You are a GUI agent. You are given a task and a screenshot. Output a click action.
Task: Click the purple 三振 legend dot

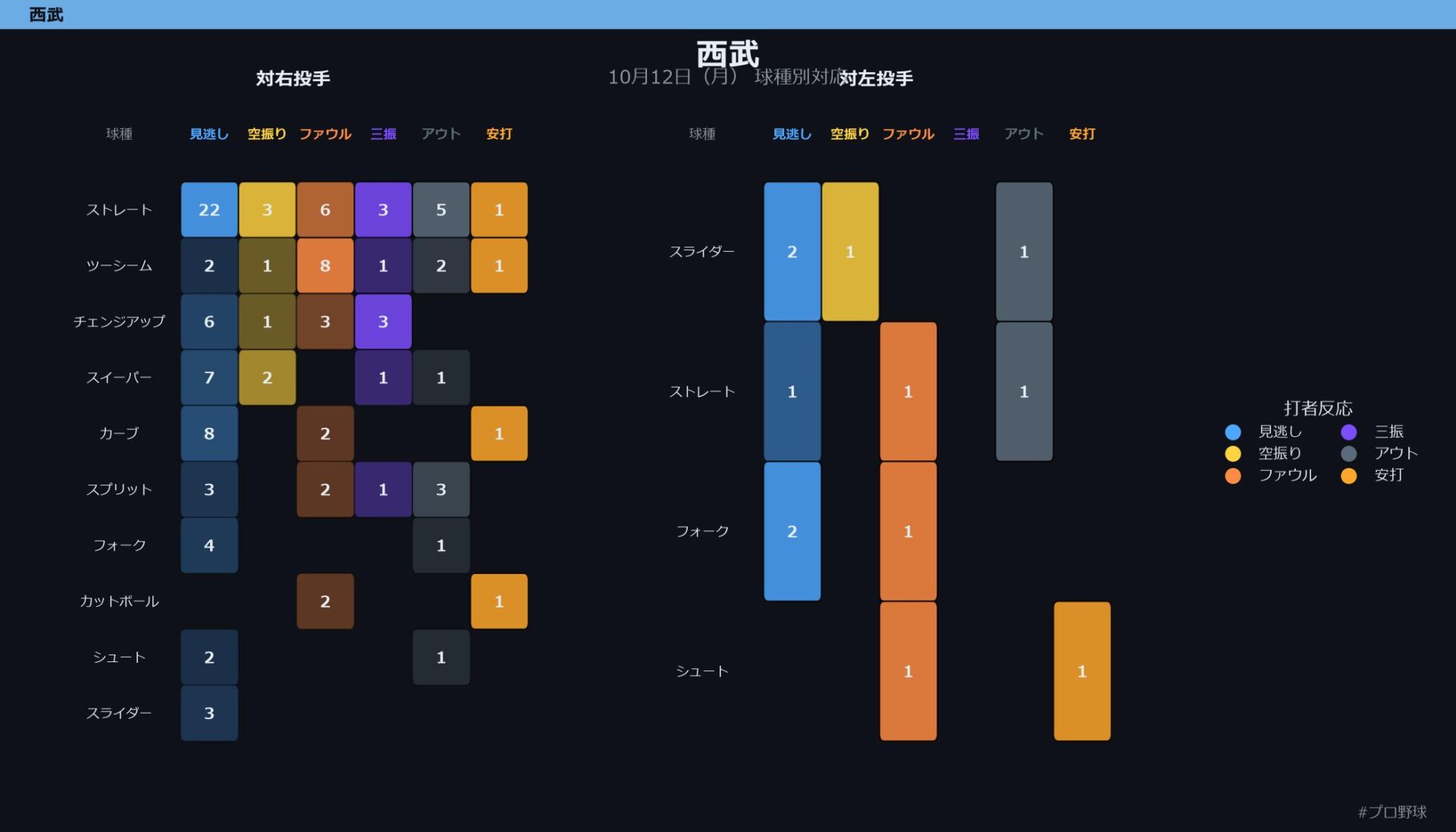[1348, 432]
